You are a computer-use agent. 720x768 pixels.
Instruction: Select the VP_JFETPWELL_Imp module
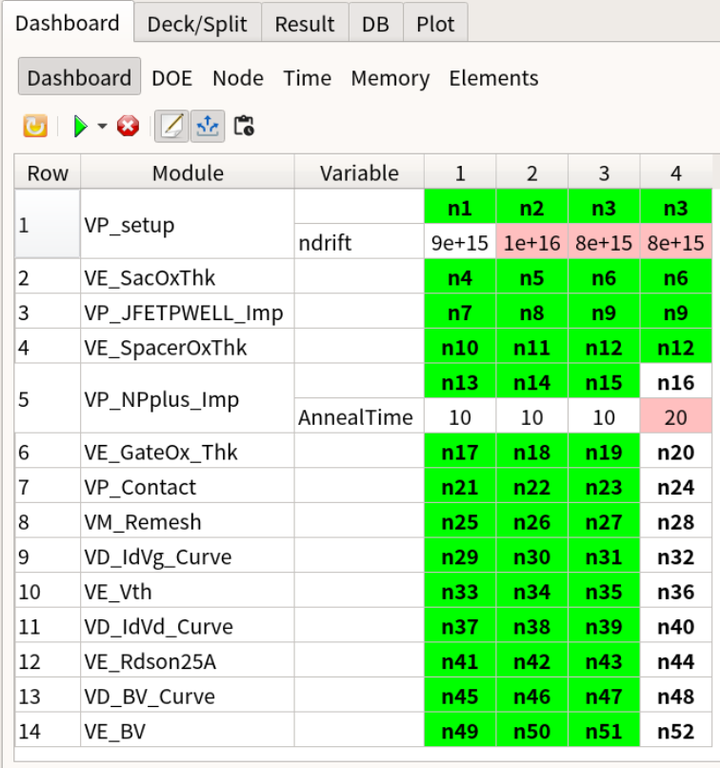point(188,312)
